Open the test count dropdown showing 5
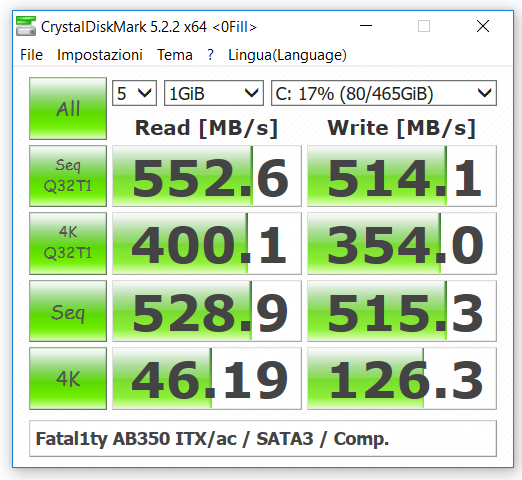The width and height of the screenshot is (522, 480). (x=134, y=93)
